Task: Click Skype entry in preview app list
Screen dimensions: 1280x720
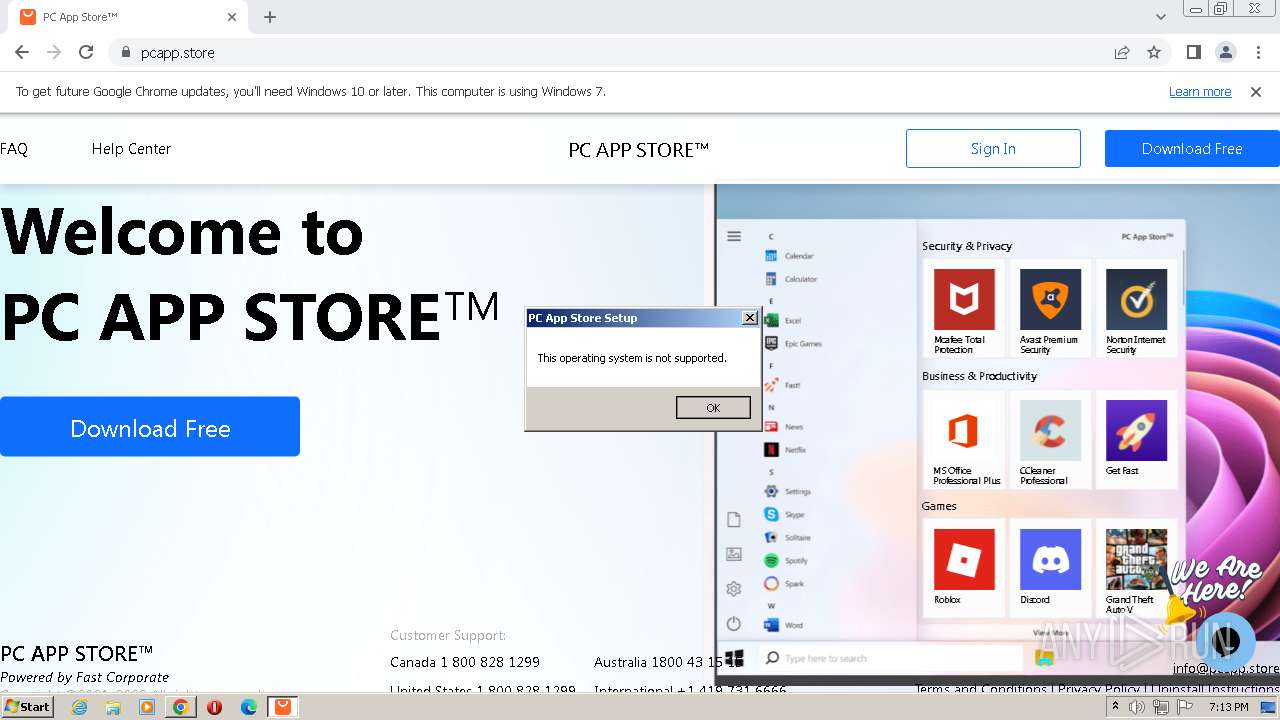Action: click(784, 514)
